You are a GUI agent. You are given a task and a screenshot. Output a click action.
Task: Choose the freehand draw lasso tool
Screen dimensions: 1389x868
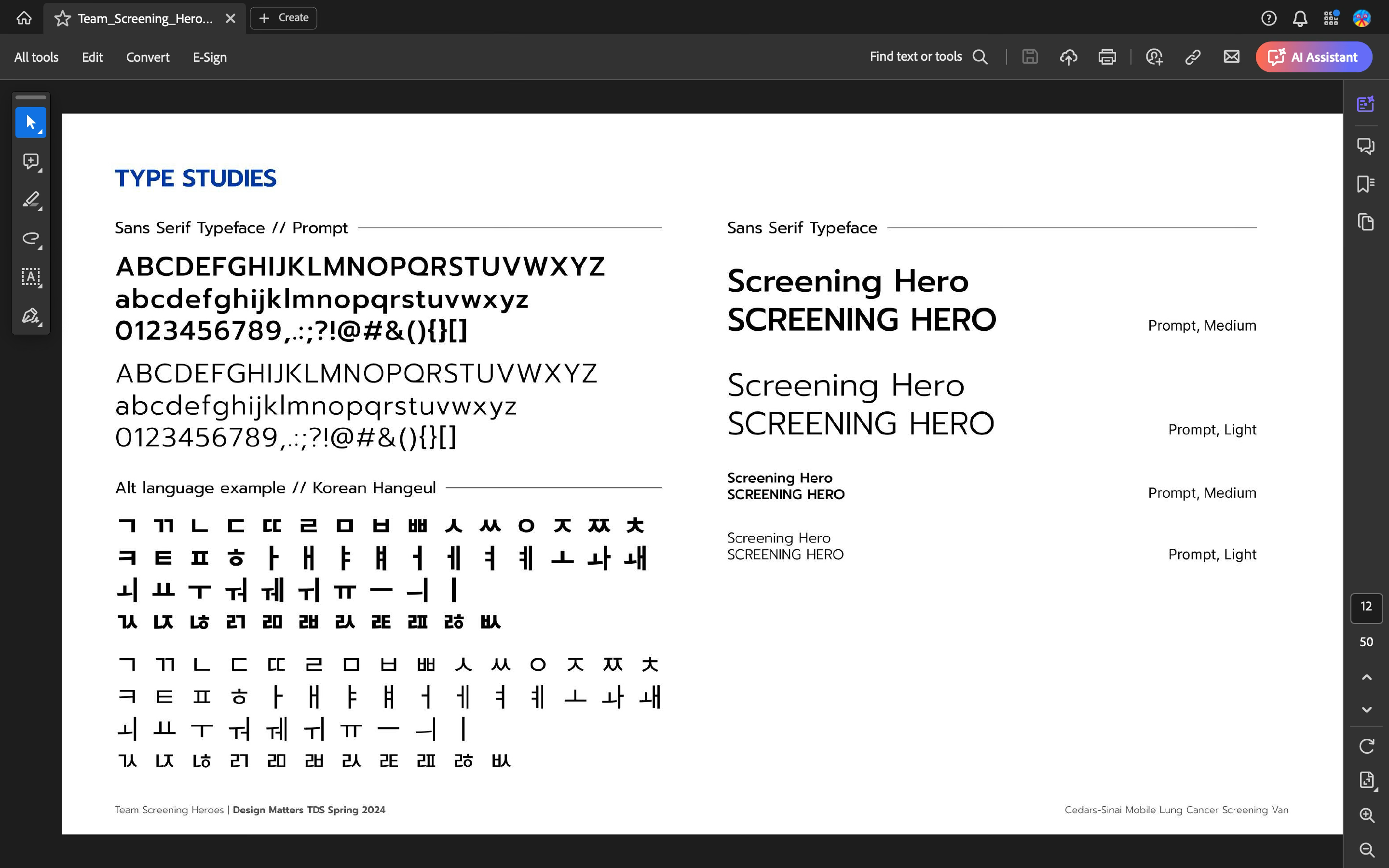[x=30, y=238]
